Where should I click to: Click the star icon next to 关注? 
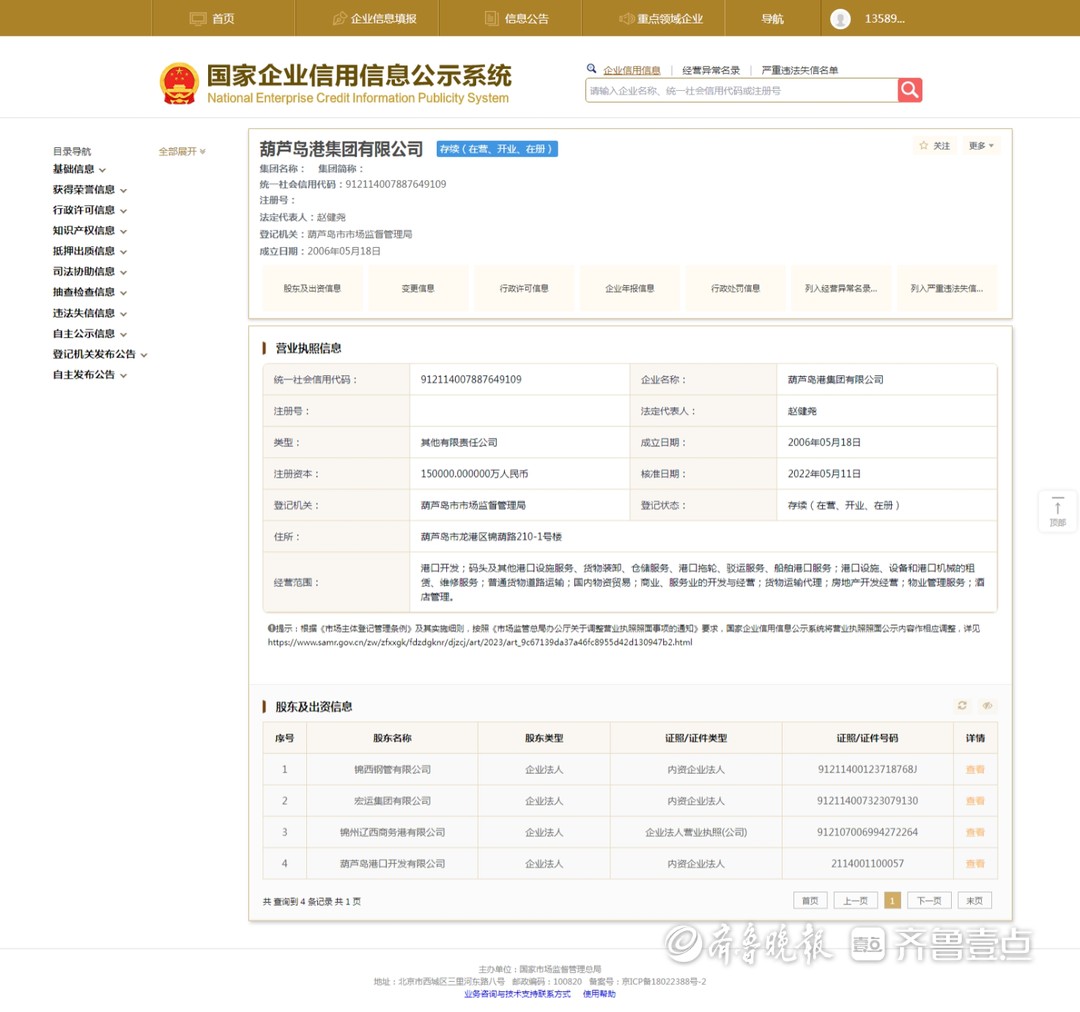tap(924, 145)
